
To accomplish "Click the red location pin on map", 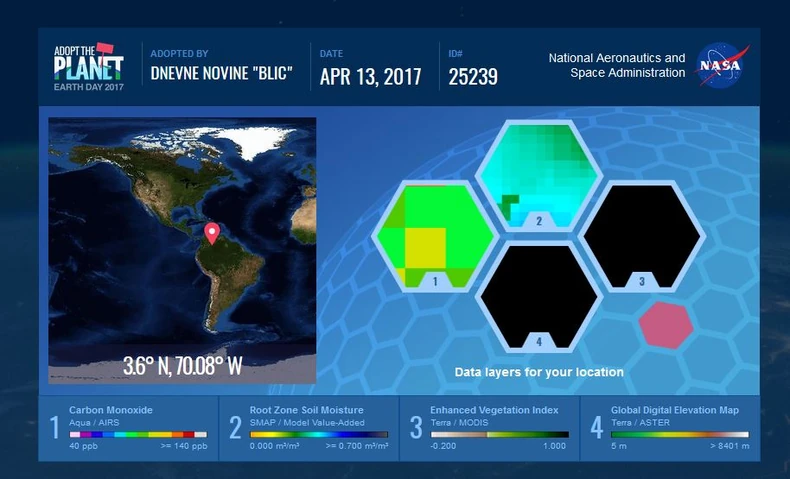I will click(212, 234).
